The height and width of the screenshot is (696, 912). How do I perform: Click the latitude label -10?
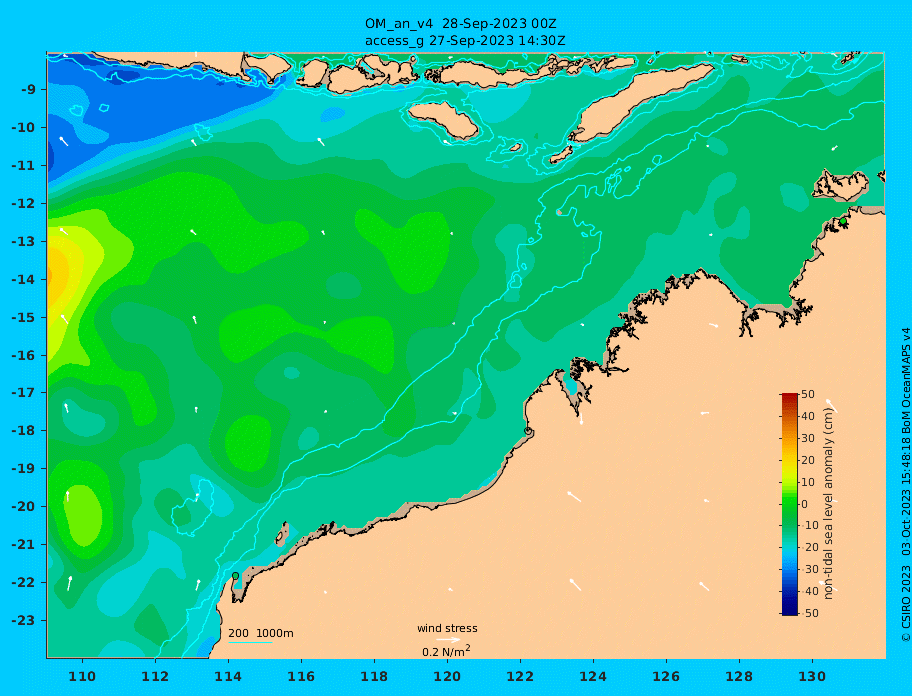point(24,127)
